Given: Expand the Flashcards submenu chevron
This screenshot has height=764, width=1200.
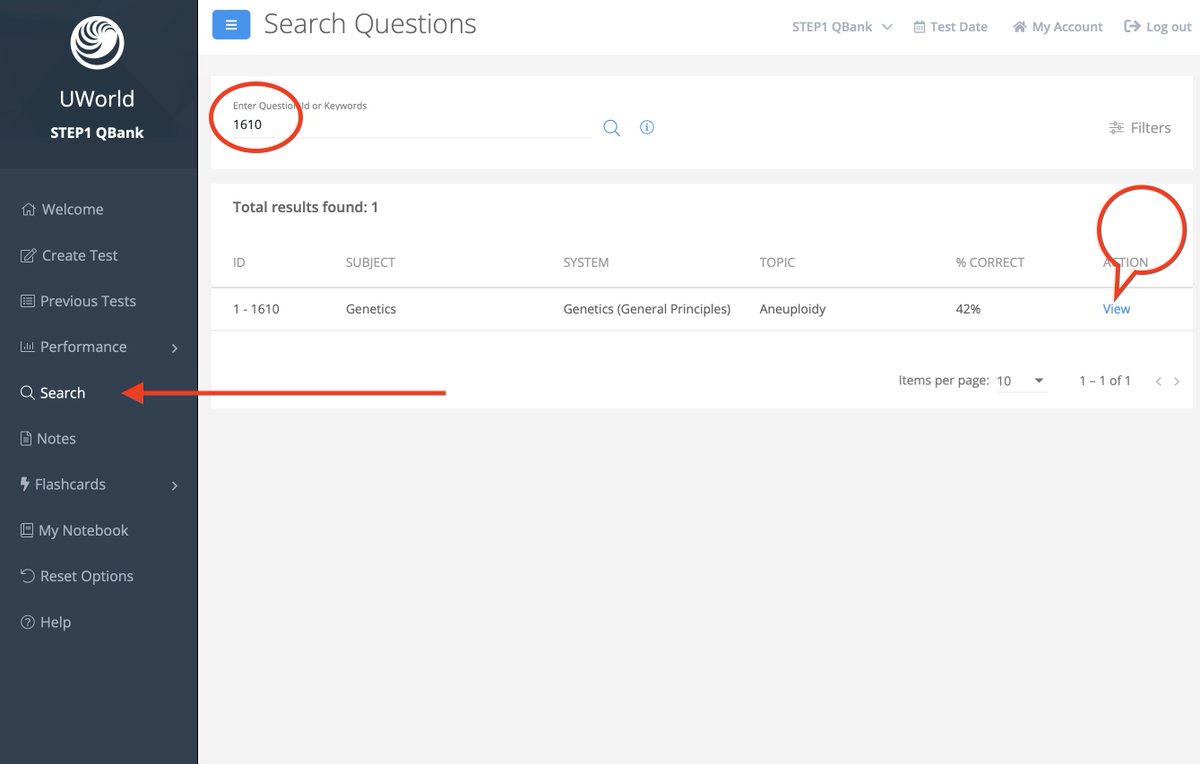Looking at the screenshot, I should pyautogui.click(x=175, y=485).
